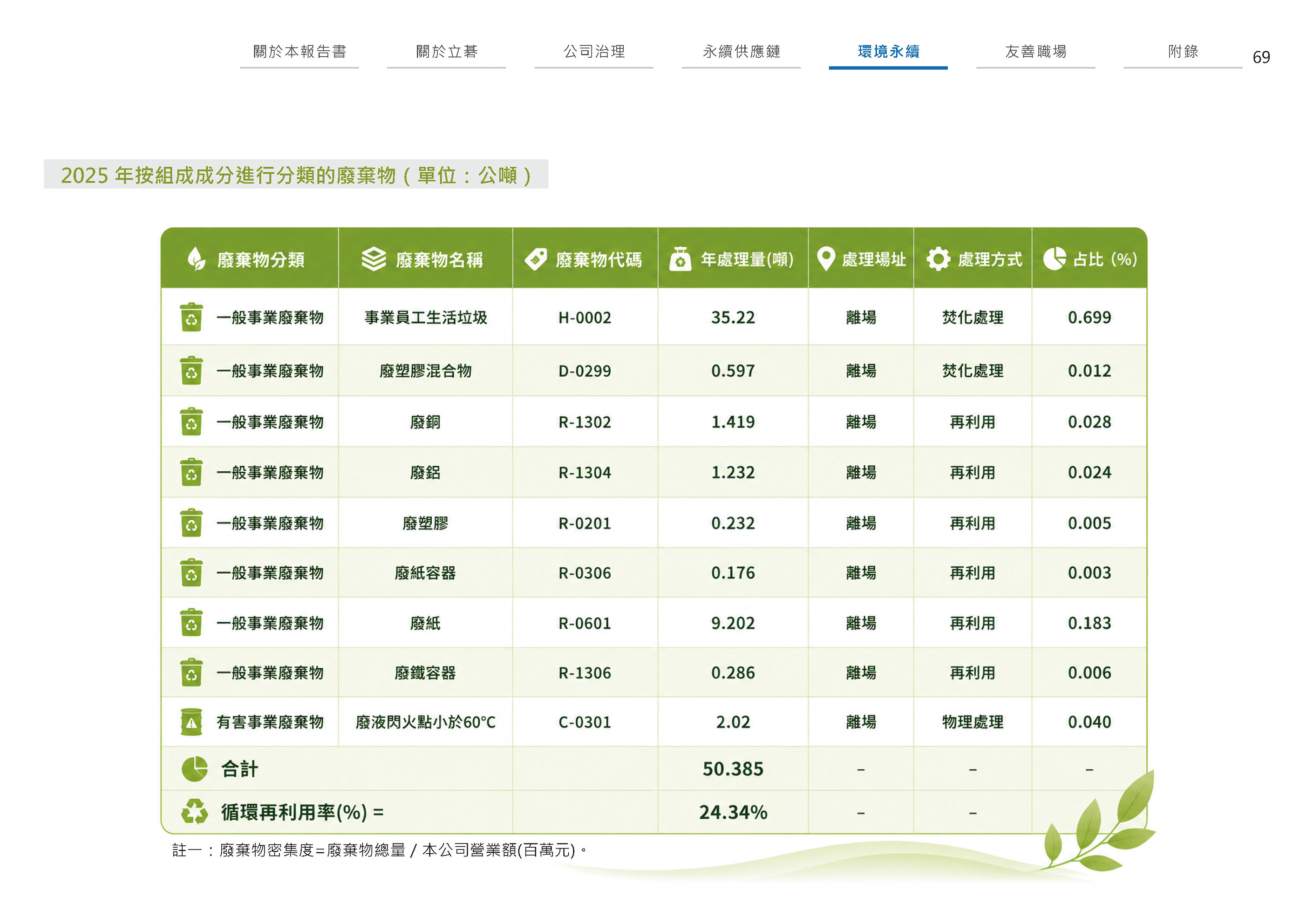Image resolution: width=1307 pixels, height=924 pixels.
Task: Click the tag icon beside 廢棄物代碼
Action: (x=536, y=259)
